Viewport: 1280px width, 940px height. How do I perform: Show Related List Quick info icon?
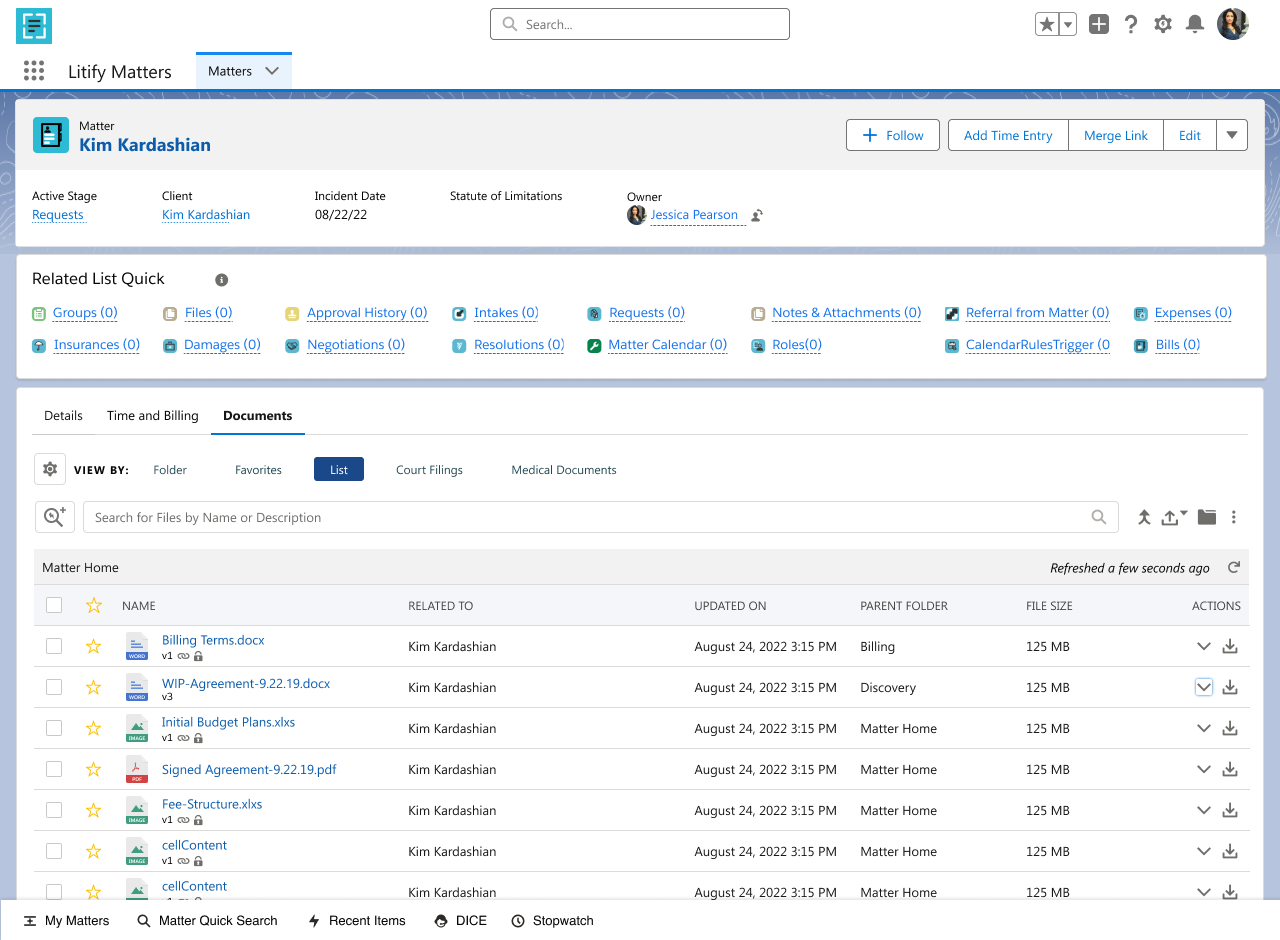(222, 280)
